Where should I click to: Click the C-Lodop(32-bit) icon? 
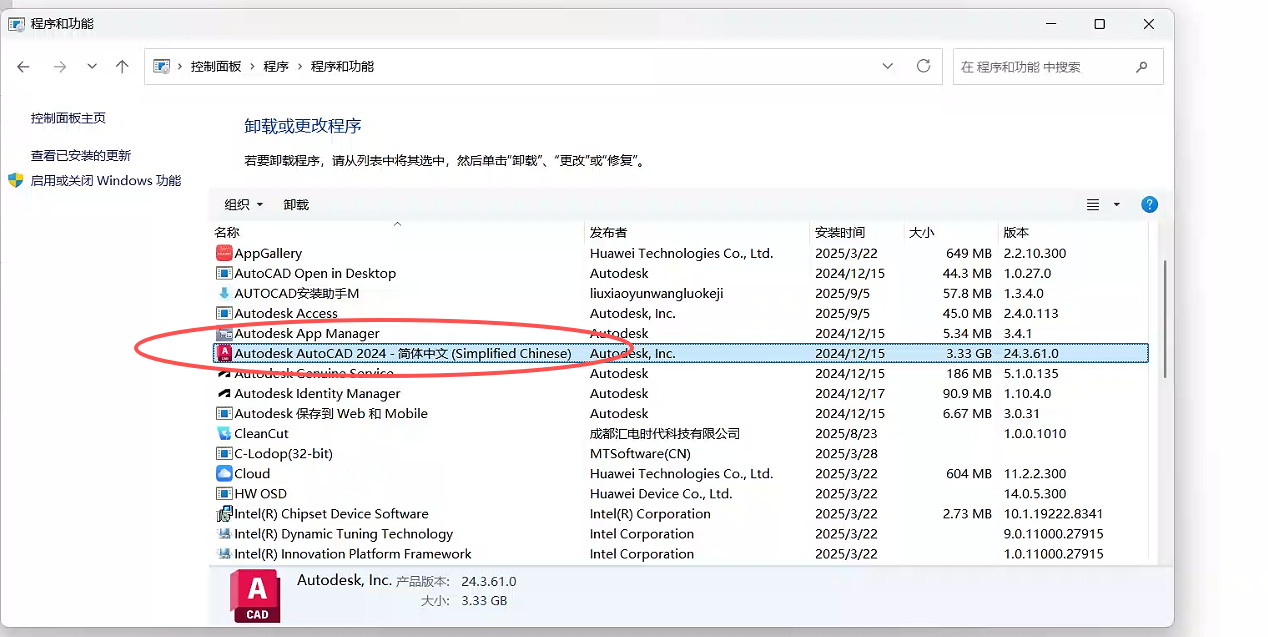(x=224, y=453)
